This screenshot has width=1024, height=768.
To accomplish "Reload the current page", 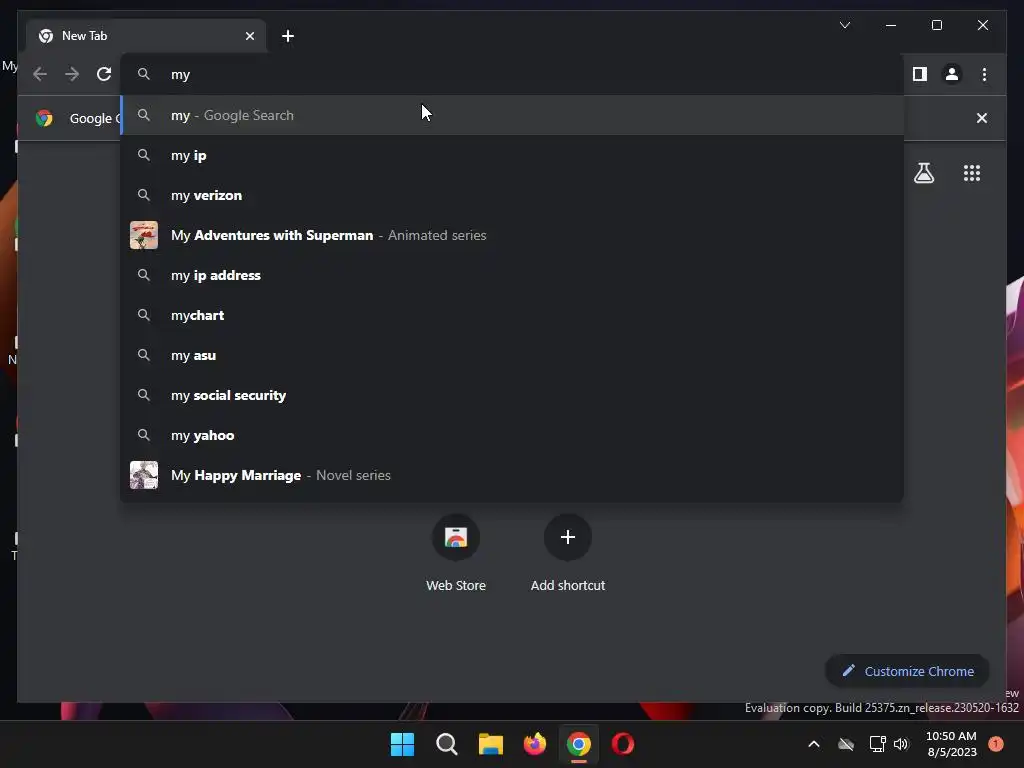I will (x=104, y=74).
